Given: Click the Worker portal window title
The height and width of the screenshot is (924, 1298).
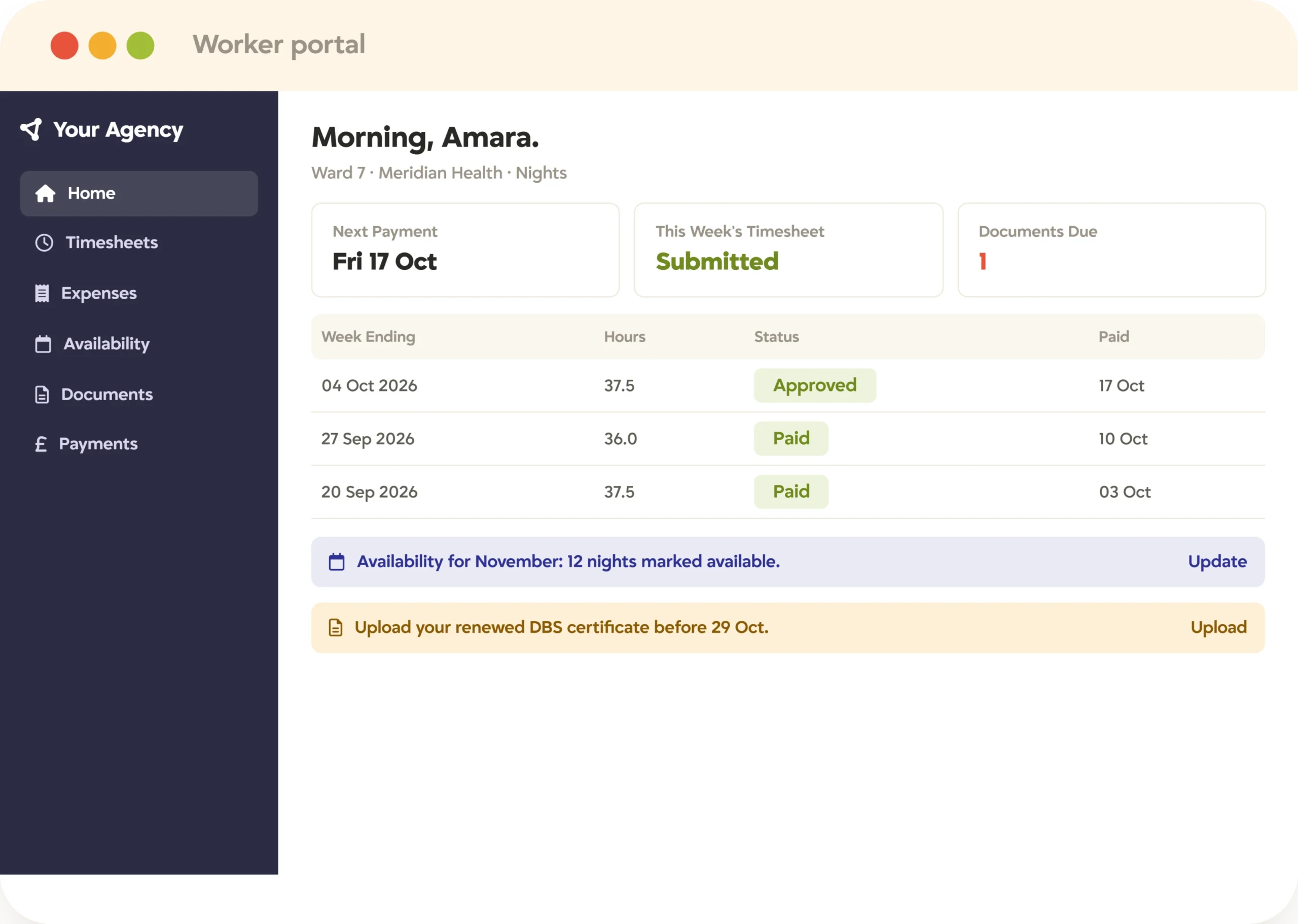Looking at the screenshot, I should click(279, 45).
